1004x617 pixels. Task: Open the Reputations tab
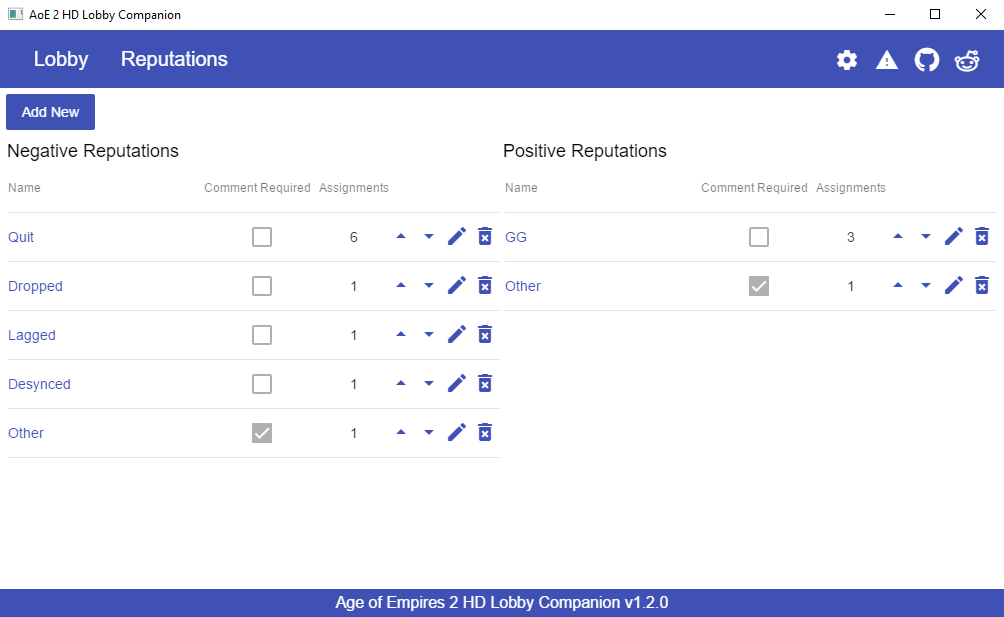point(174,59)
